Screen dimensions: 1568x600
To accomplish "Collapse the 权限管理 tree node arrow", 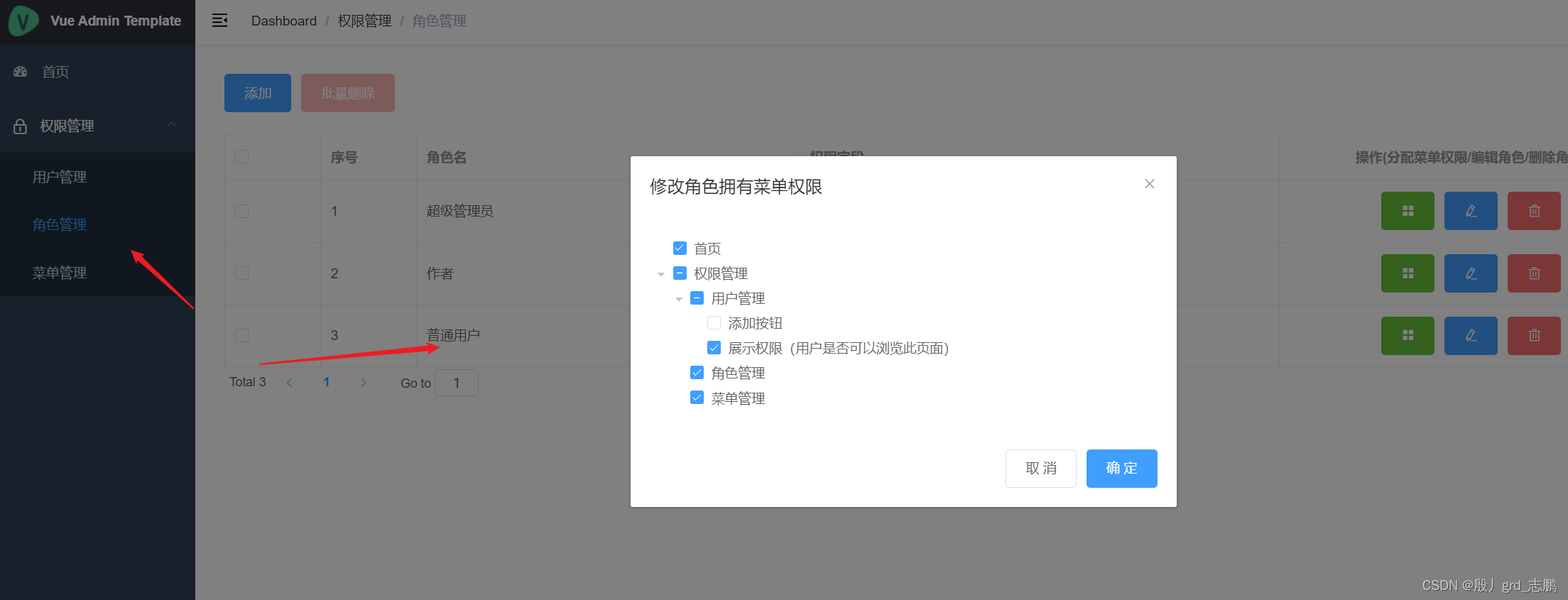I will click(661, 274).
